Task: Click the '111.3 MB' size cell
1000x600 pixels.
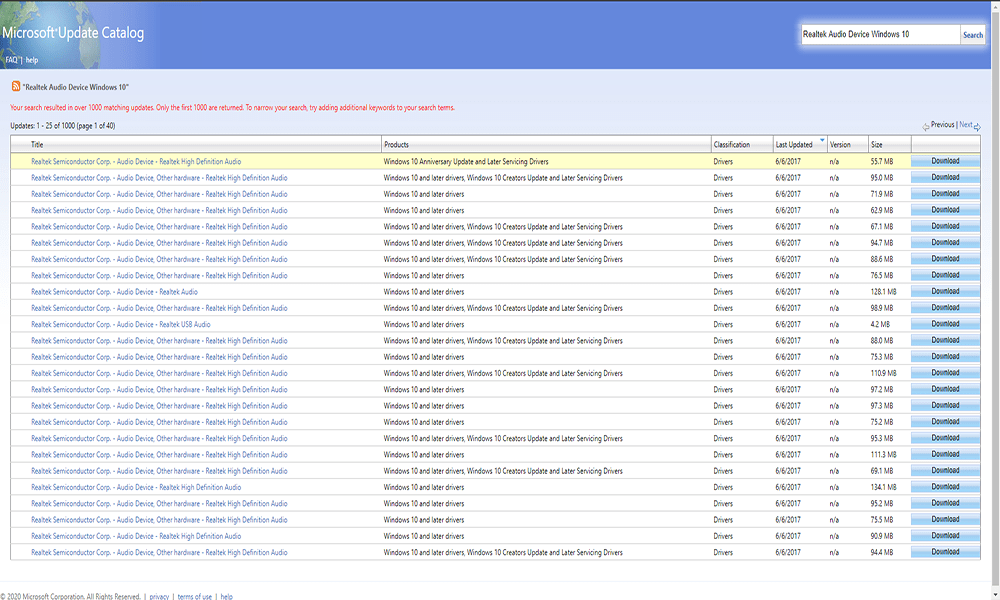Action: point(883,455)
